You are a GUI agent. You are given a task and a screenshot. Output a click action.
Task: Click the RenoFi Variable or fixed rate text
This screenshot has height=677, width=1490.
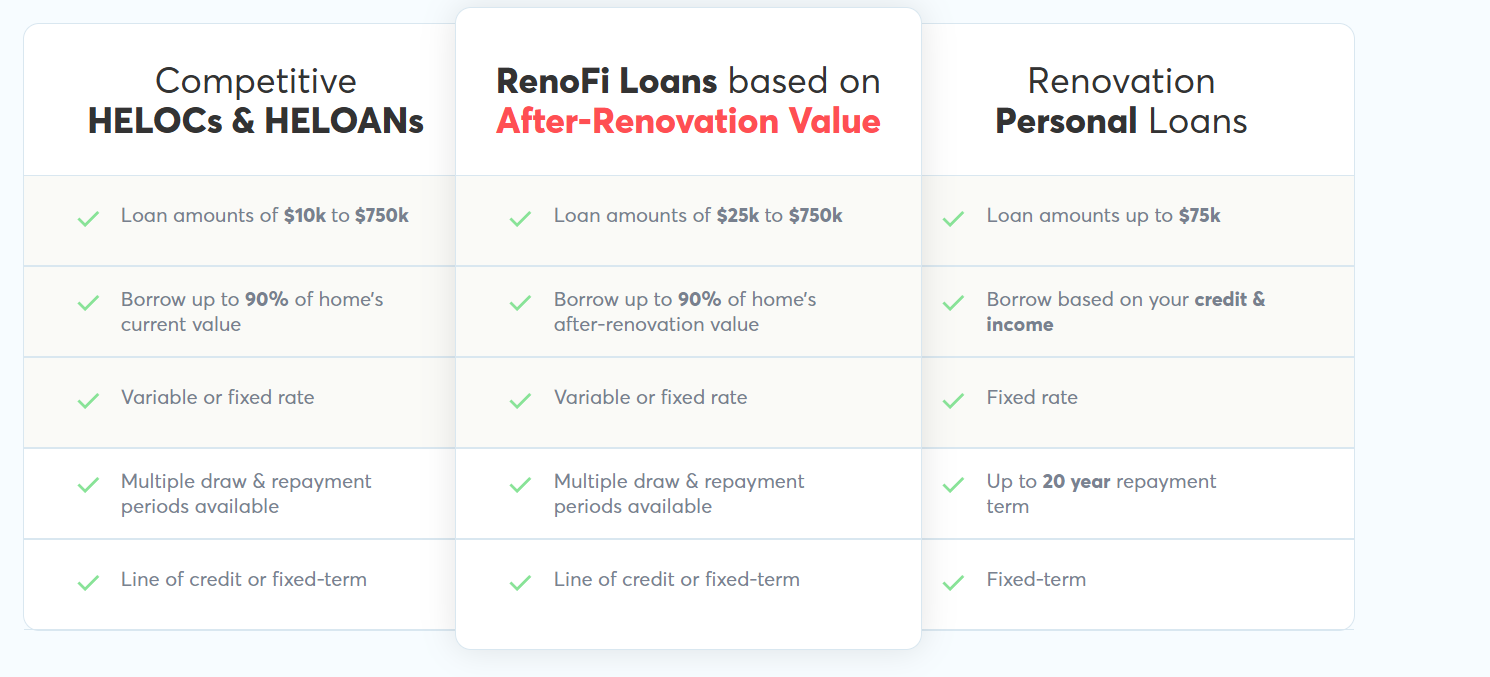(650, 397)
